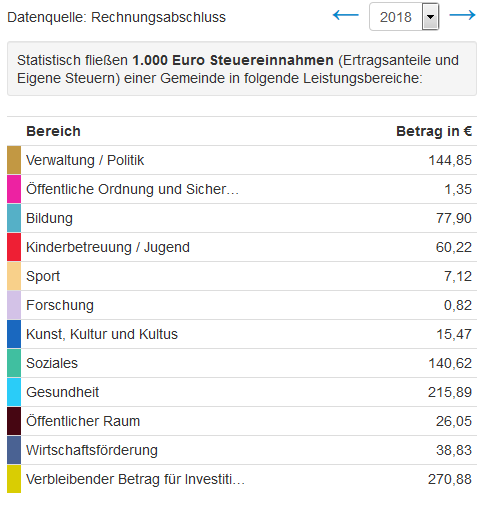Click the pink Öffentliche Ordnung color swatch

[14, 189]
